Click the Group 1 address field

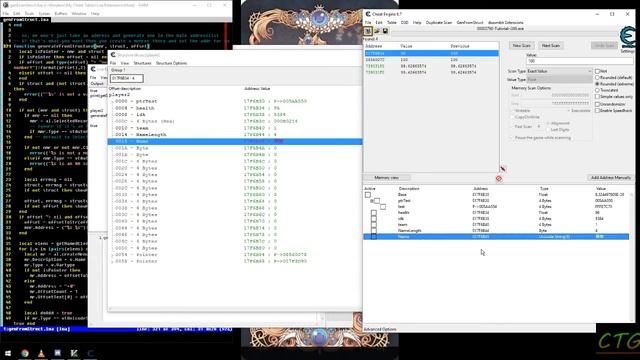tap(127, 78)
